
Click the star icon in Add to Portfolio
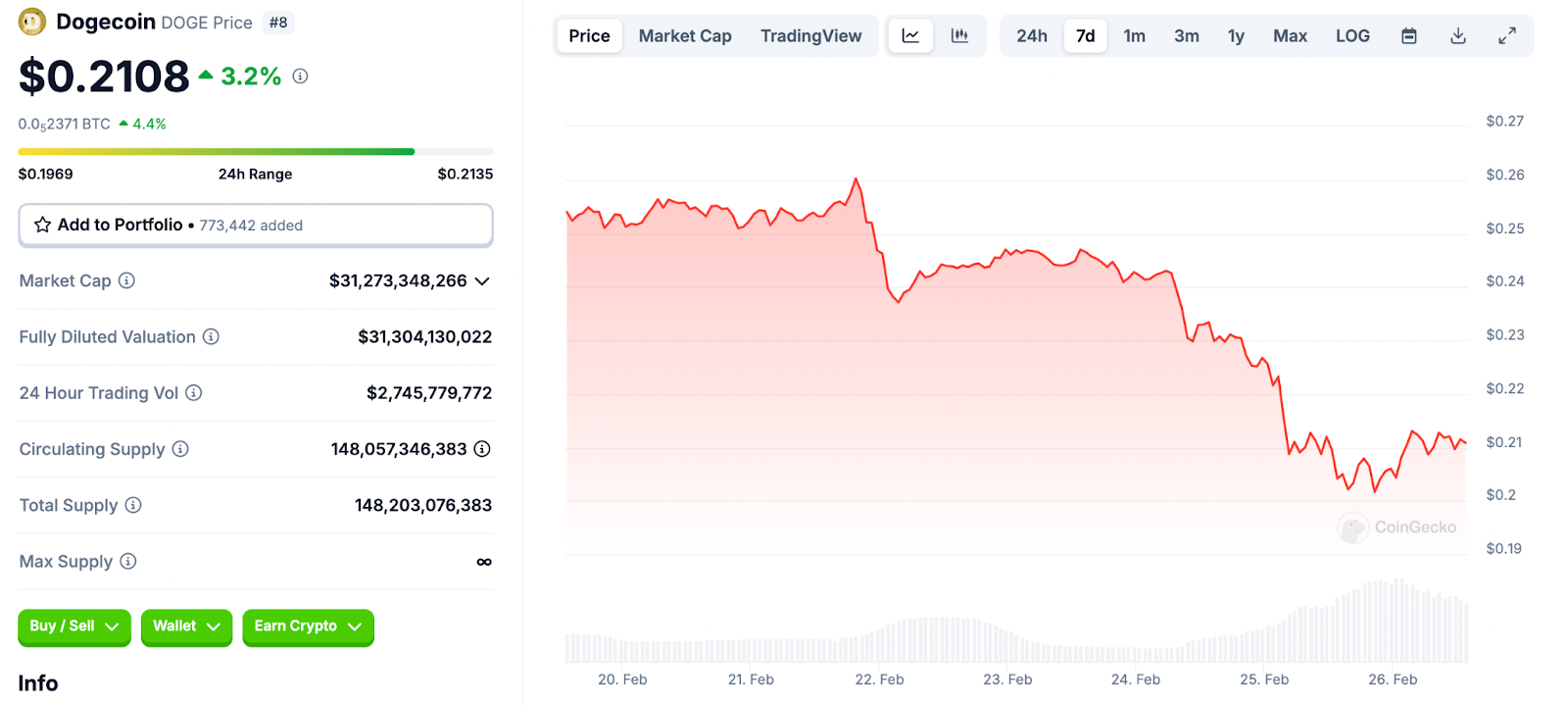click(x=42, y=225)
